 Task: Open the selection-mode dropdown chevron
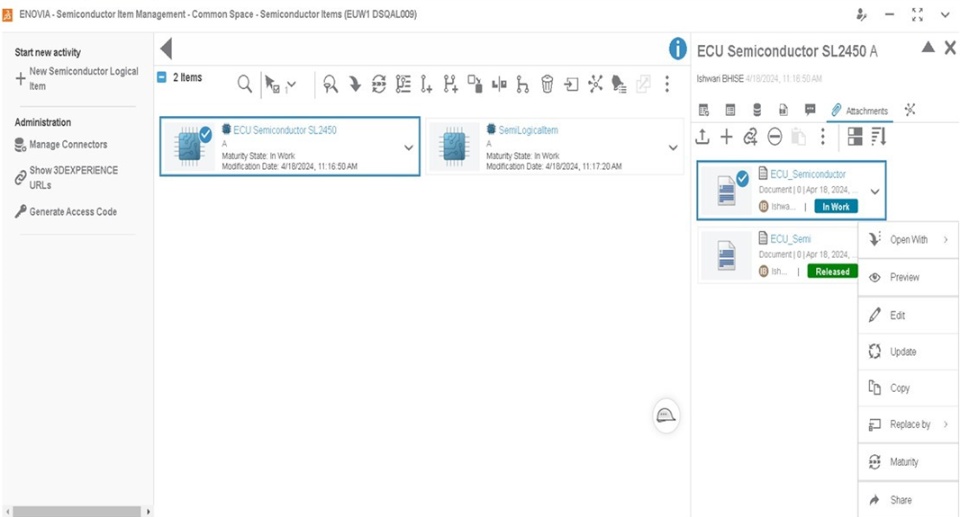(x=291, y=85)
